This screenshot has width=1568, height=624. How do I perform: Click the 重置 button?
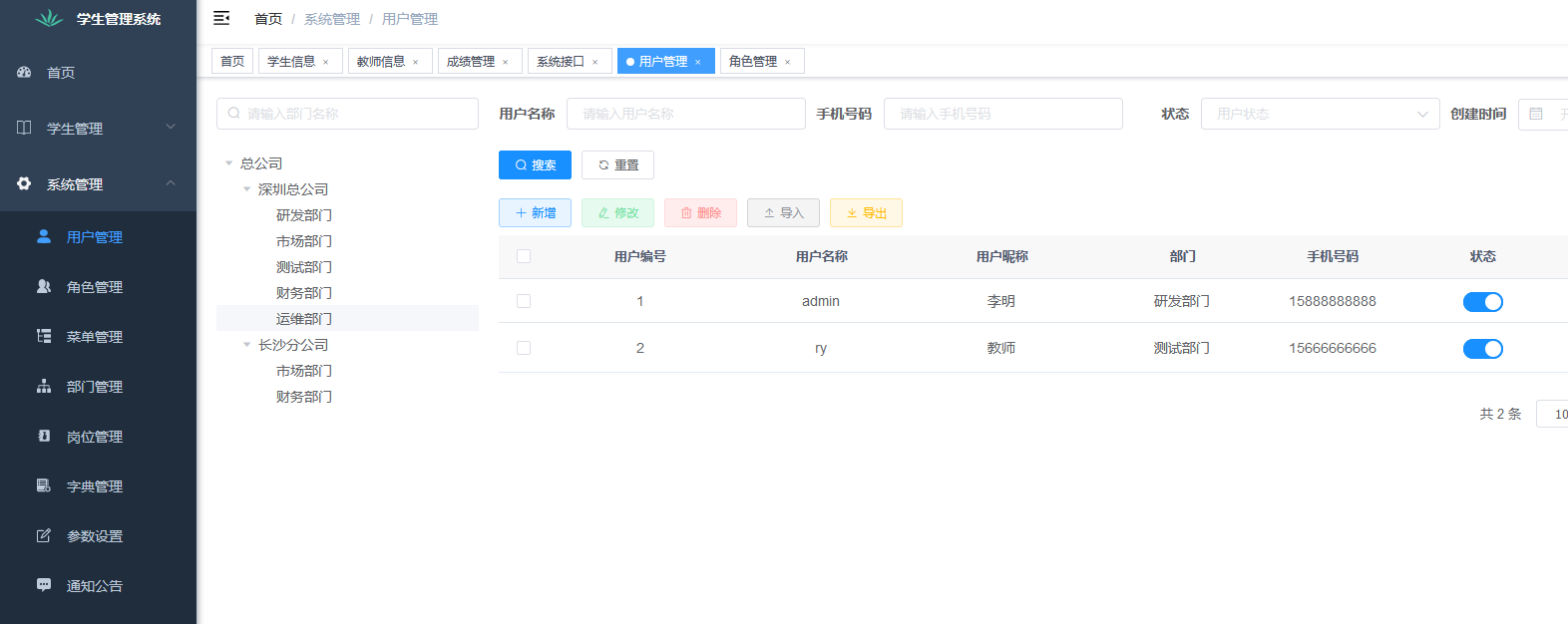pos(617,164)
